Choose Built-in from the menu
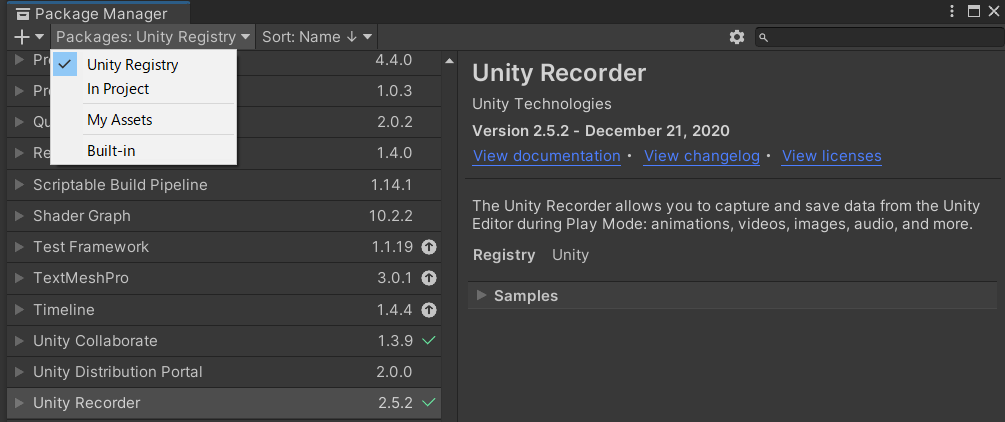Viewport: 1005px width, 422px height. (x=144, y=151)
